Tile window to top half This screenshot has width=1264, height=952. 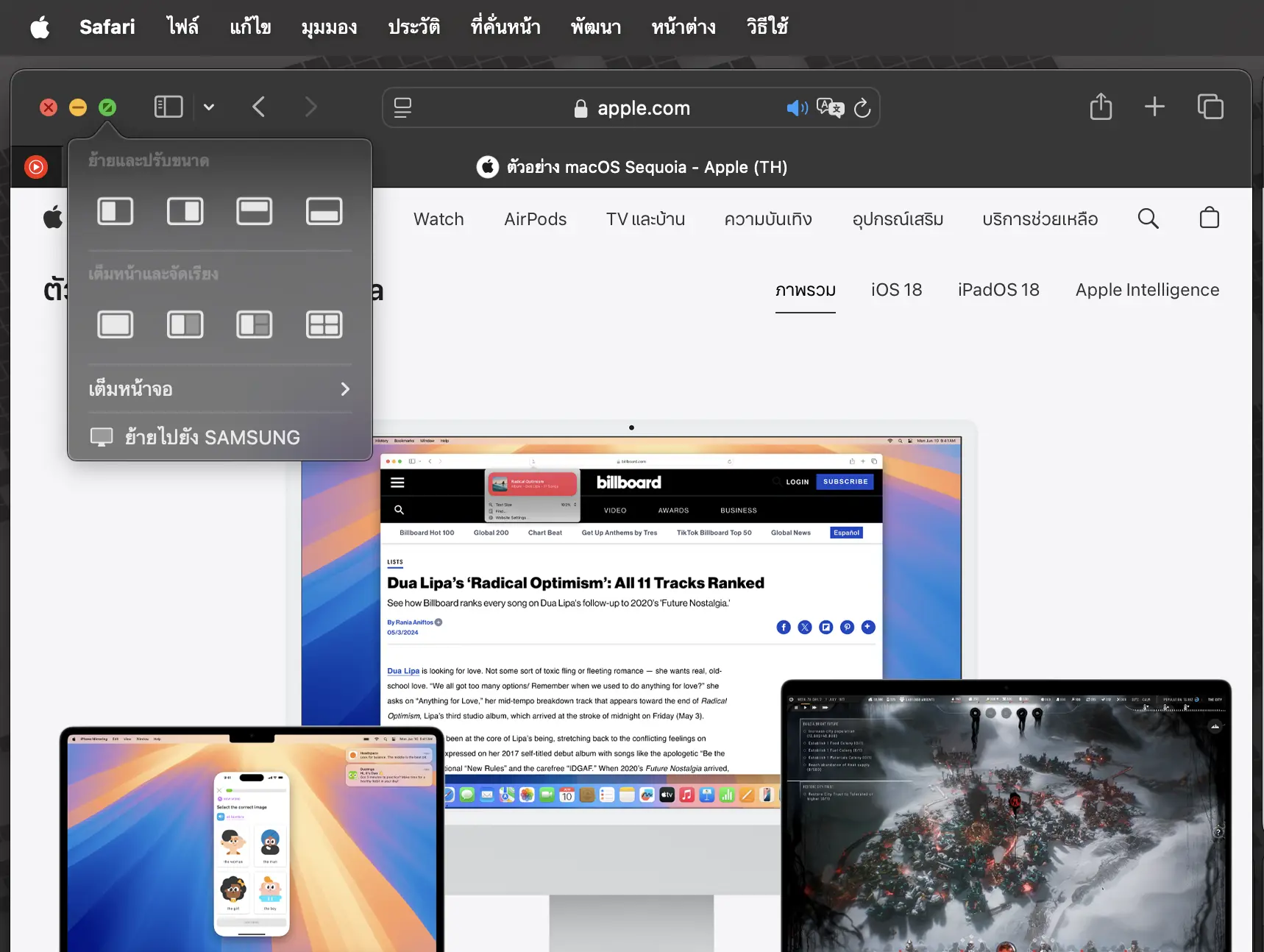point(255,212)
